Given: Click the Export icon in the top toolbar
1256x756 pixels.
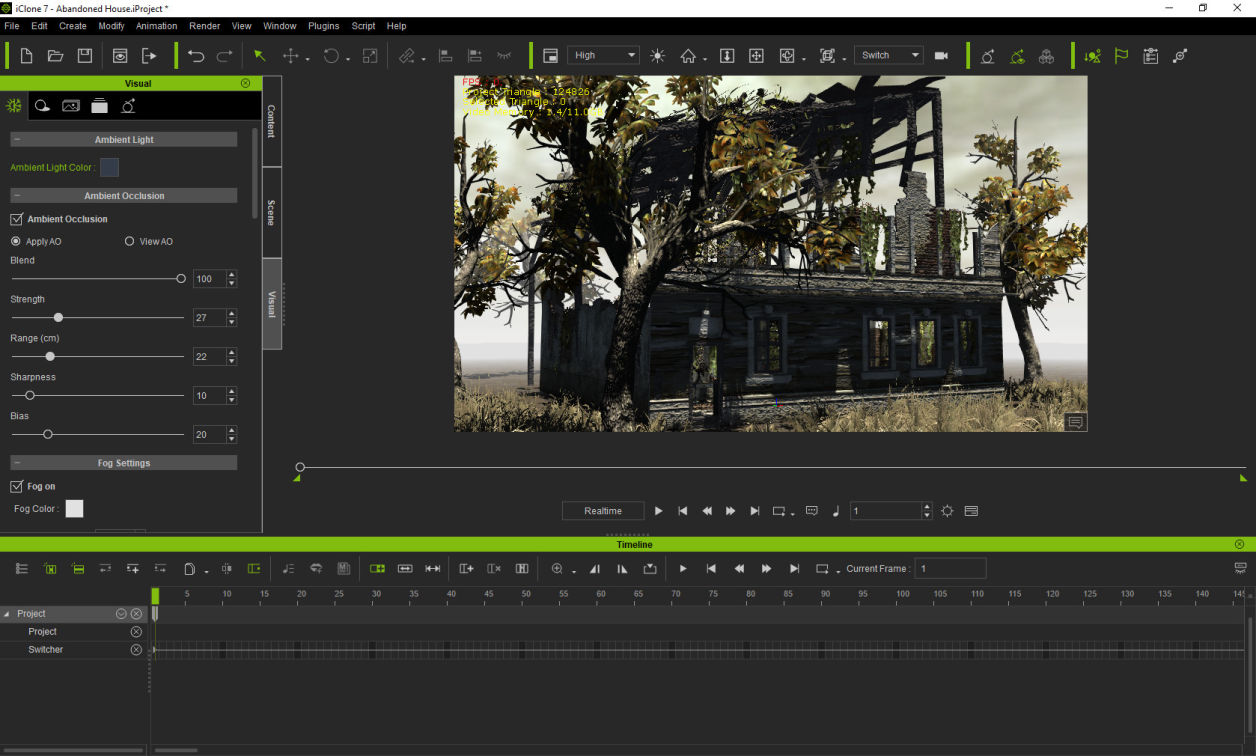Looking at the screenshot, I should pos(149,56).
